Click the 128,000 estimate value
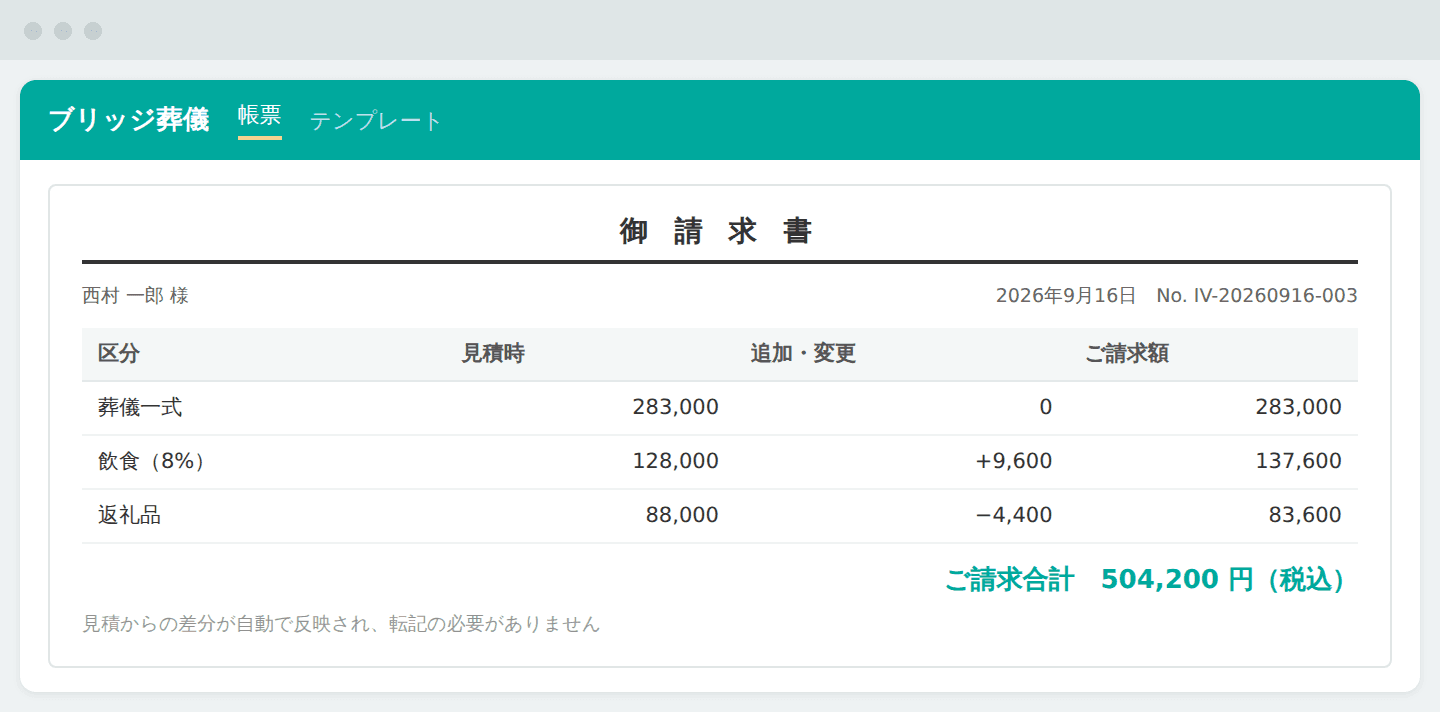 coord(676,461)
